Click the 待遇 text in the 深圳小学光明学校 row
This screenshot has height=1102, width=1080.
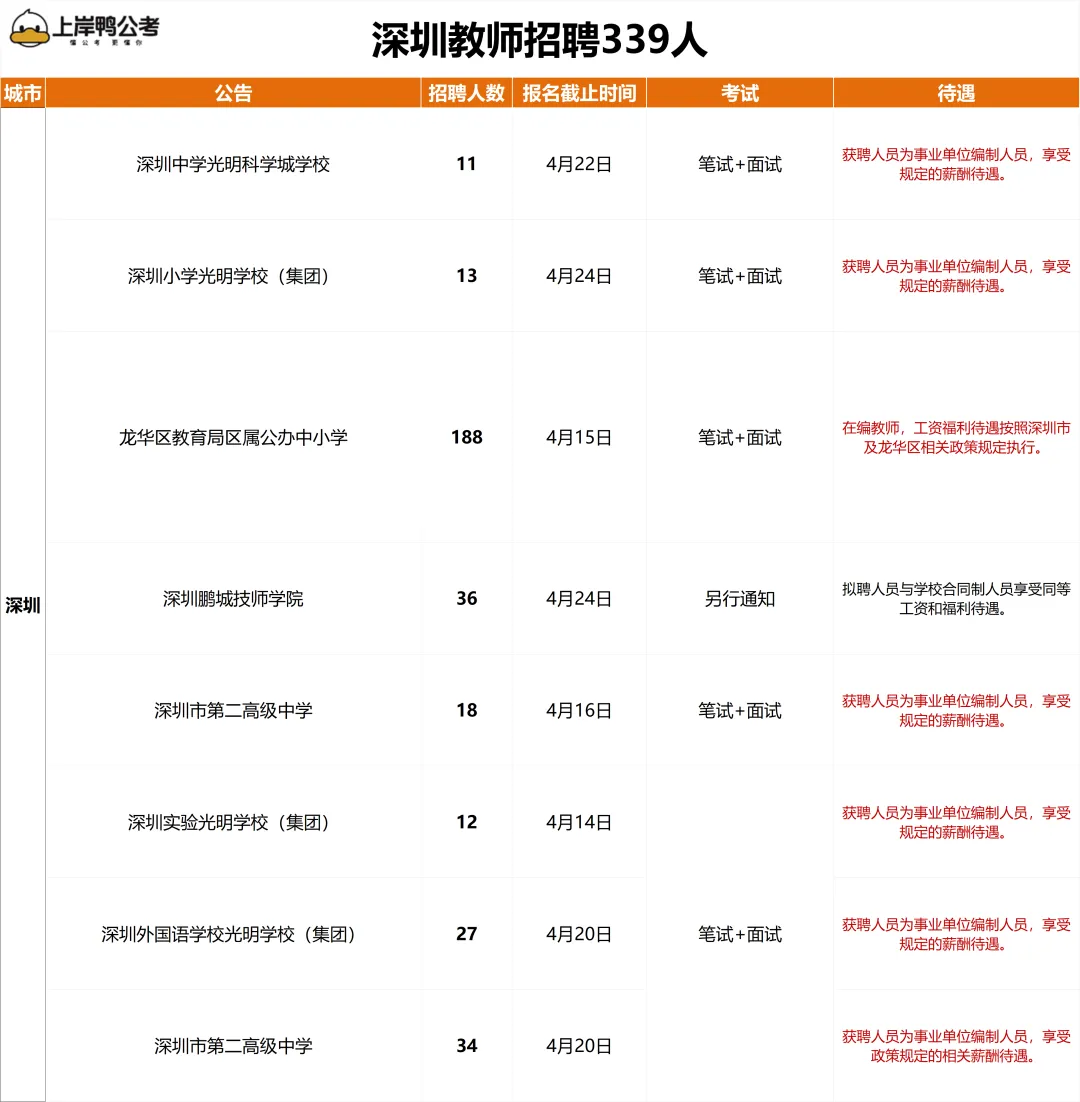coord(956,276)
